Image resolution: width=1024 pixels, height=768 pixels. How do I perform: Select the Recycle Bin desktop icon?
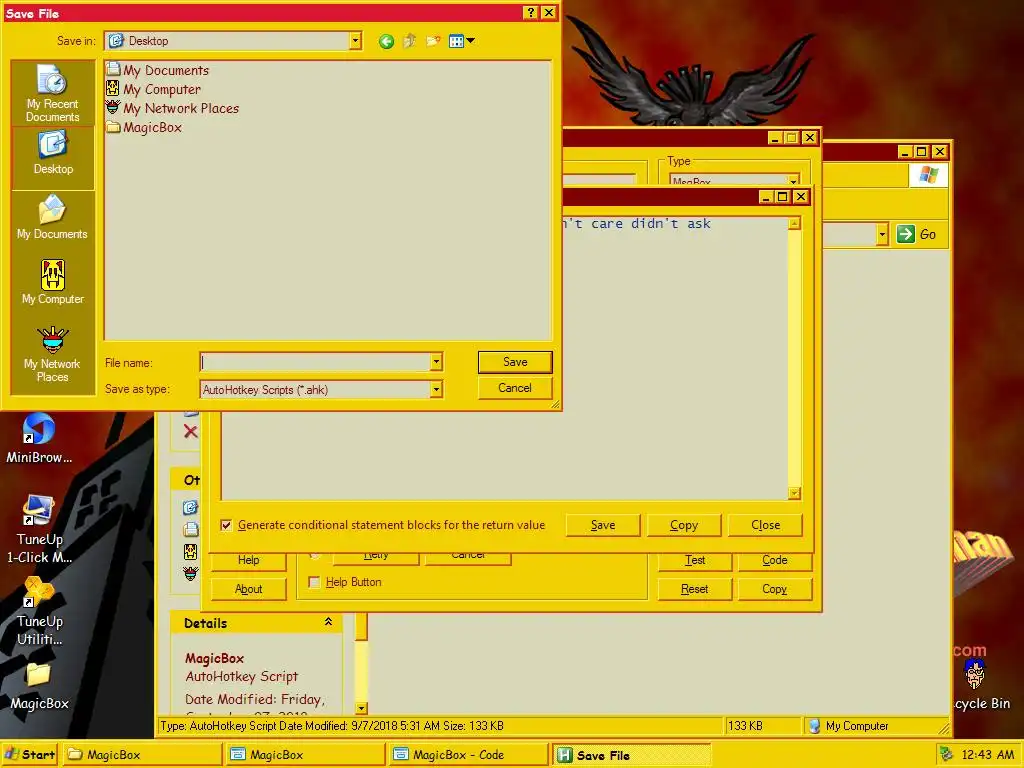(980, 684)
